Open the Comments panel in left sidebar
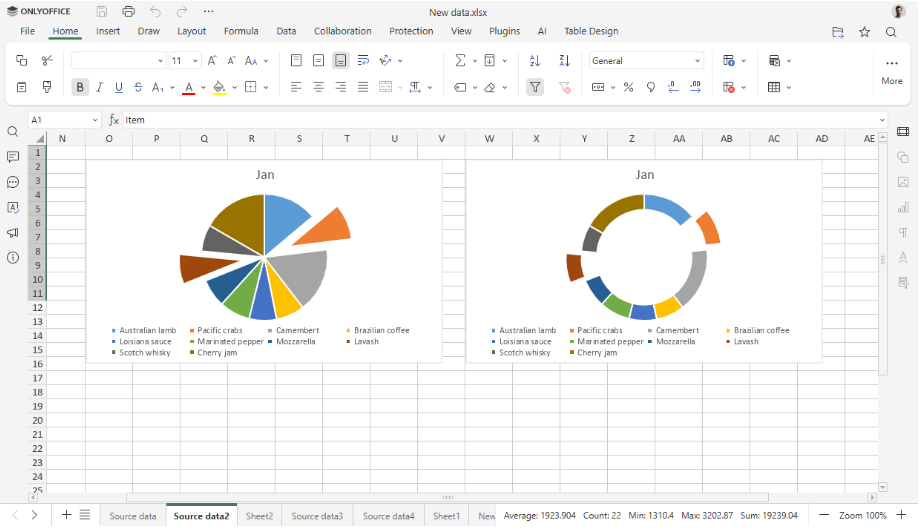Screen dimensions: 922x528 click(x=13, y=157)
